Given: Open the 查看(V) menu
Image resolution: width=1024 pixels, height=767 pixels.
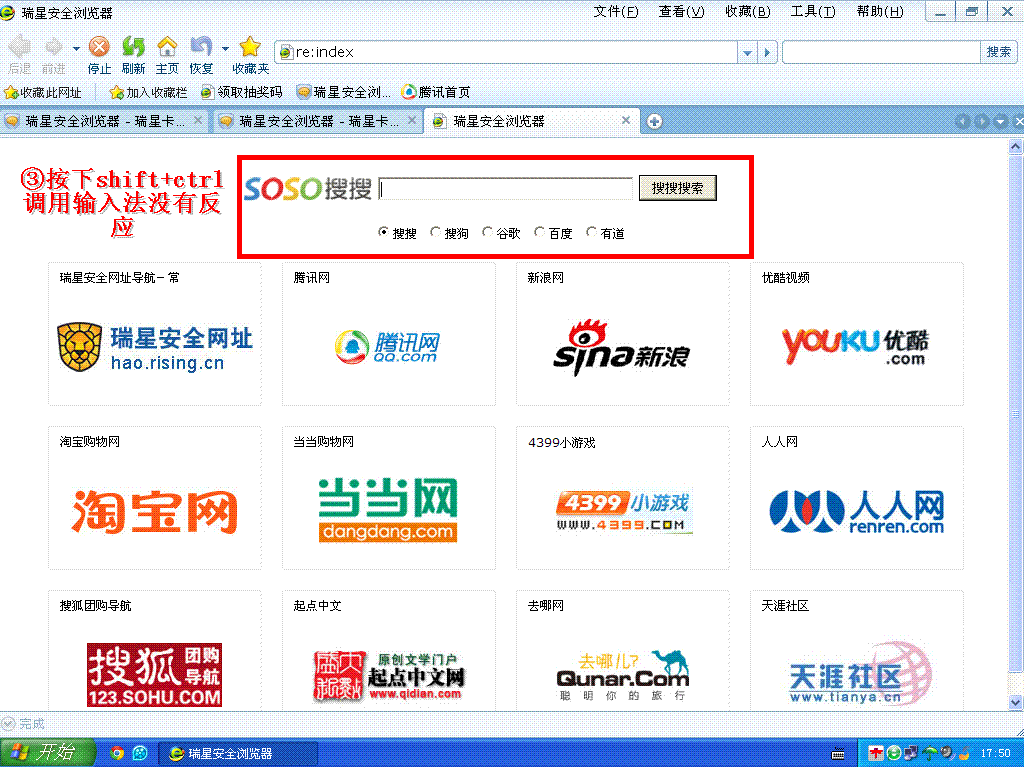Looking at the screenshot, I should [x=681, y=12].
